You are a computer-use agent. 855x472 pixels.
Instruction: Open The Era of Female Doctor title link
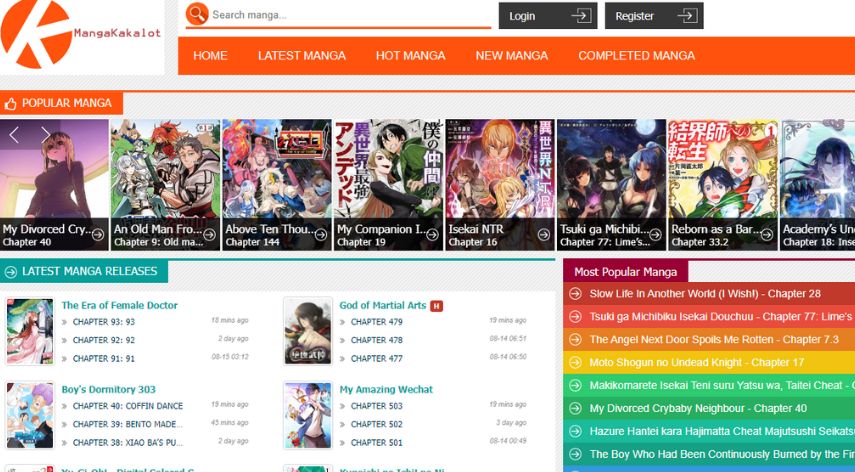[x=119, y=305]
